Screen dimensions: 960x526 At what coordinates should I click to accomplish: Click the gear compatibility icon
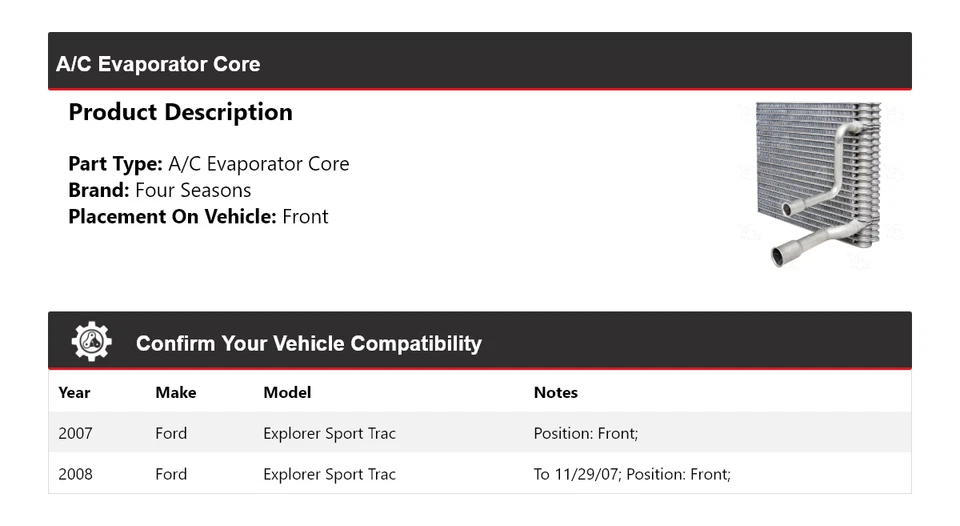click(x=91, y=342)
